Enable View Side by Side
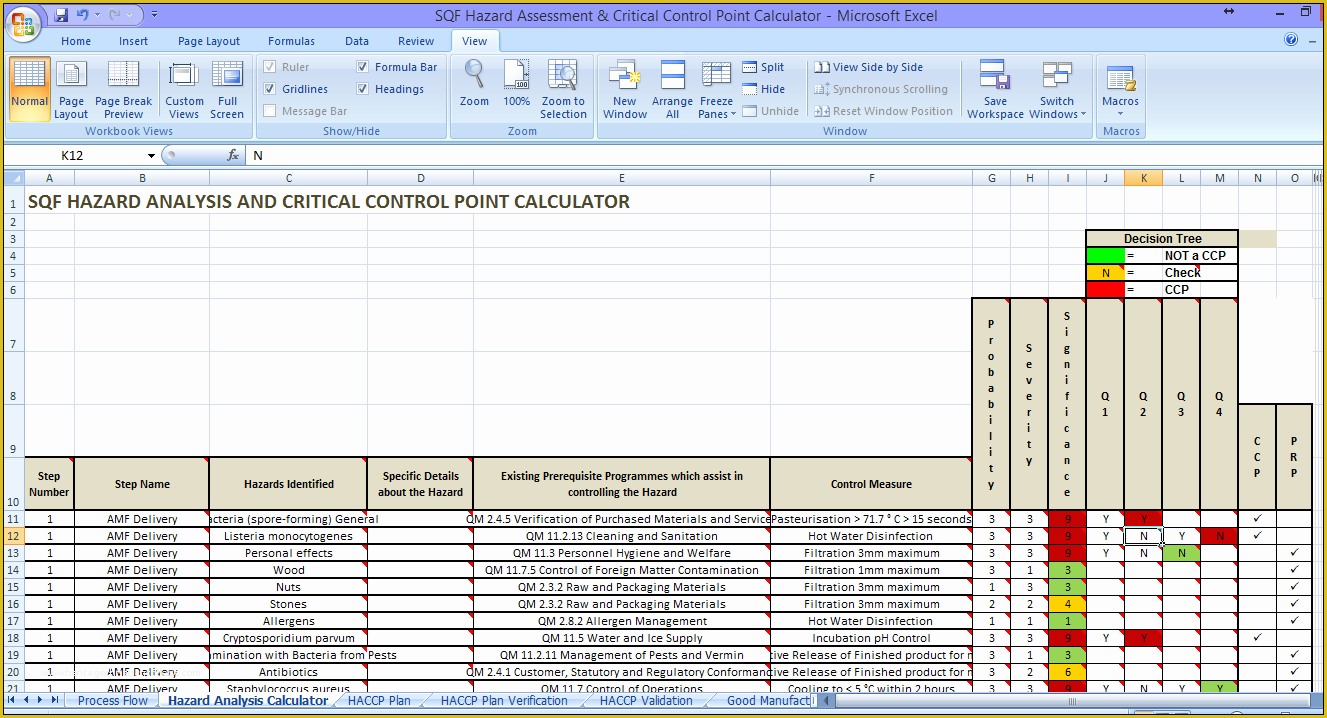 click(868, 67)
